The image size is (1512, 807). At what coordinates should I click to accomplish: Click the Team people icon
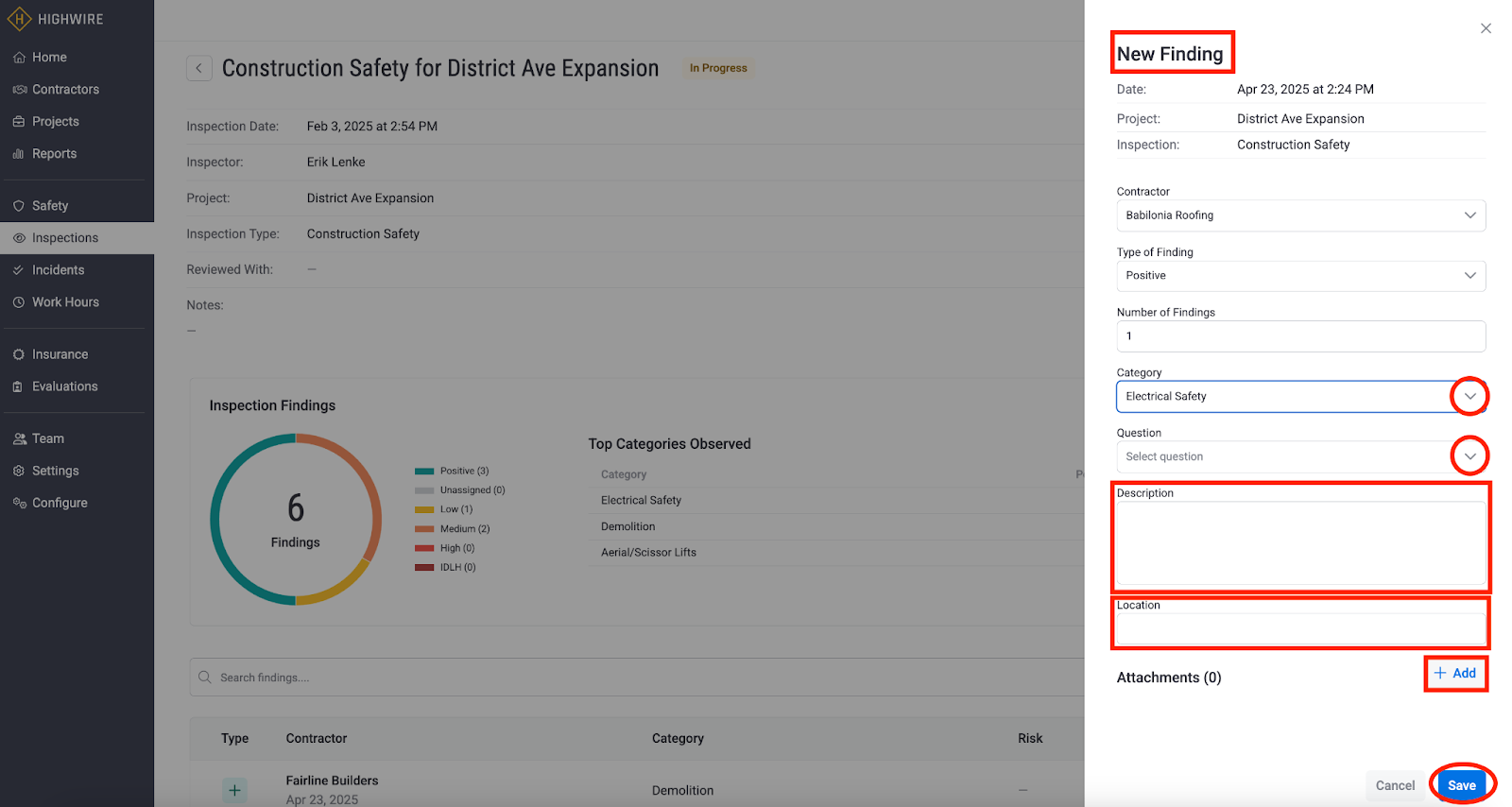click(19, 438)
